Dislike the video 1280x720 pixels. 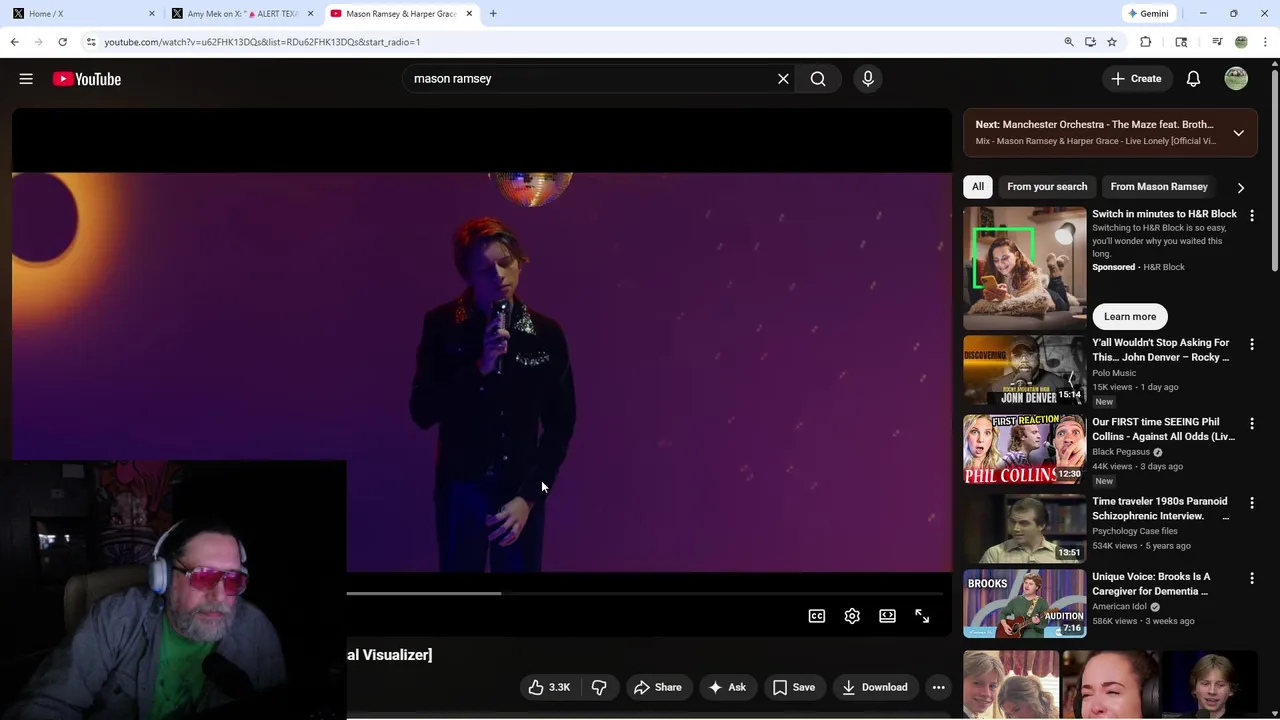599,687
